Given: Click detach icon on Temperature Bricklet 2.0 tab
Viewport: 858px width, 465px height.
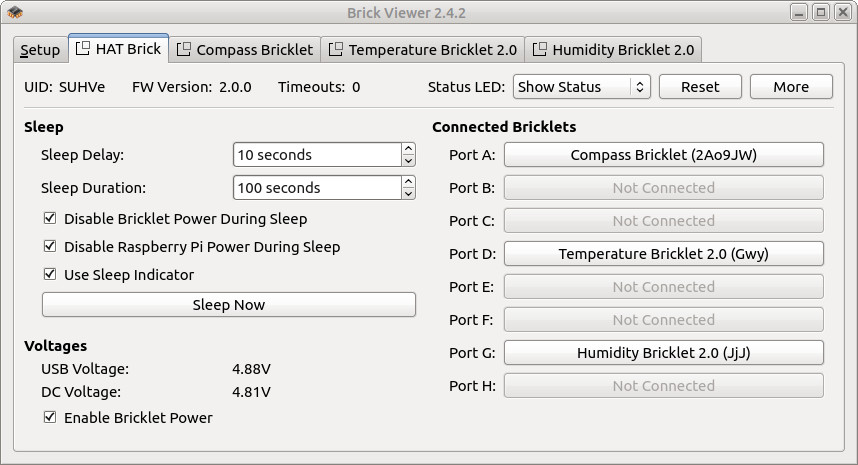Looking at the screenshot, I should point(335,49).
